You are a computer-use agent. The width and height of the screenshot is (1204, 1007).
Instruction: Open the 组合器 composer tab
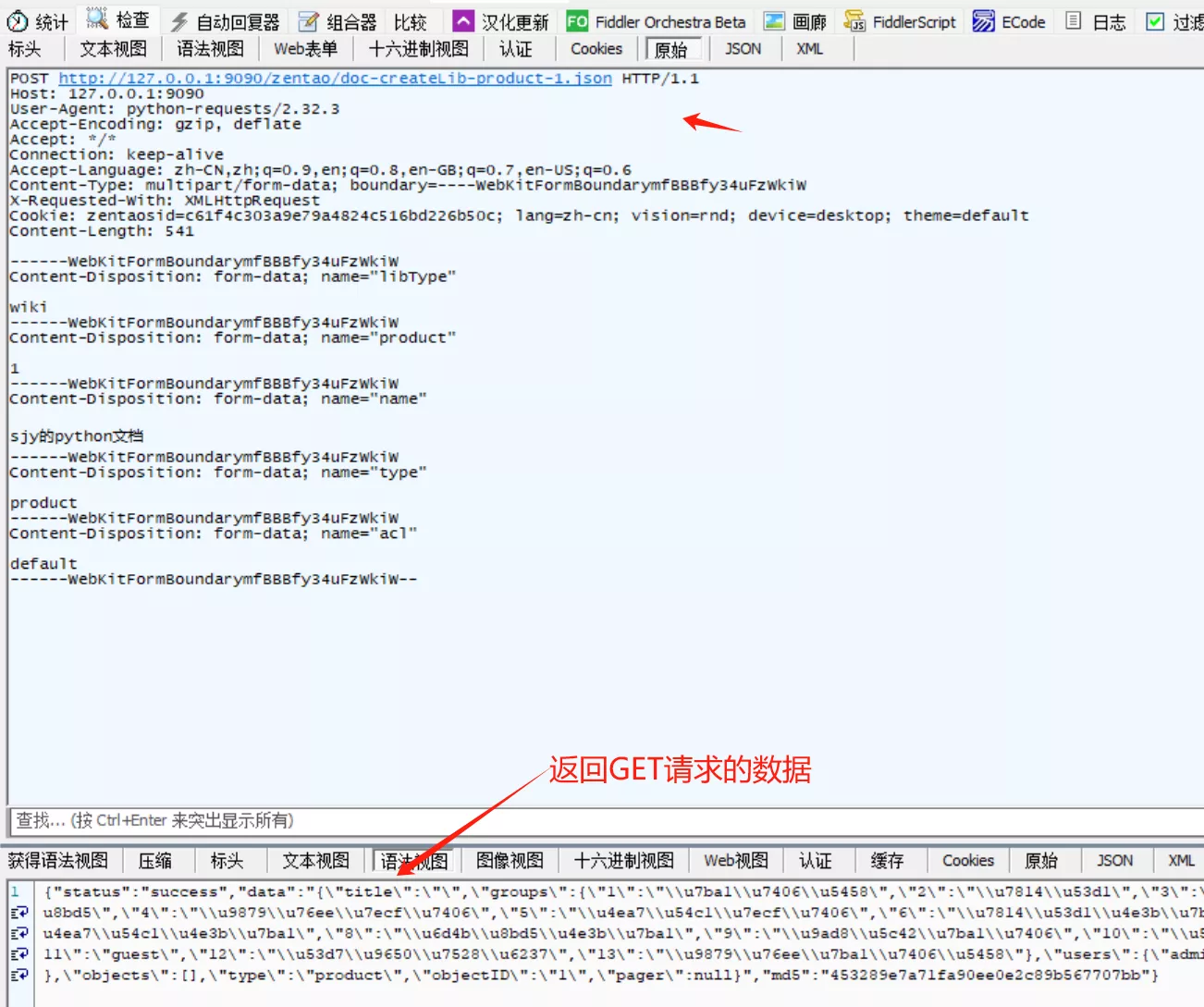point(338,21)
